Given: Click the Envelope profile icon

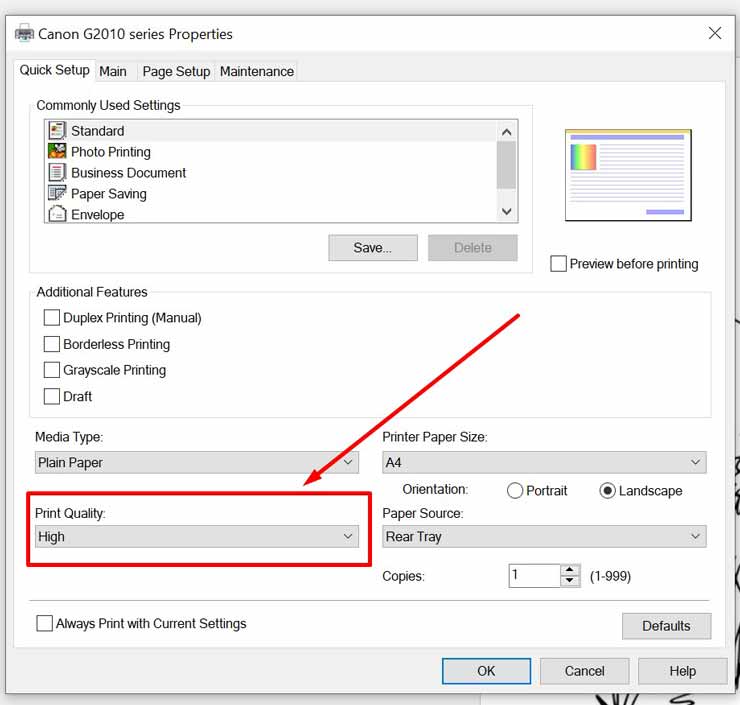Looking at the screenshot, I should pyautogui.click(x=57, y=214).
